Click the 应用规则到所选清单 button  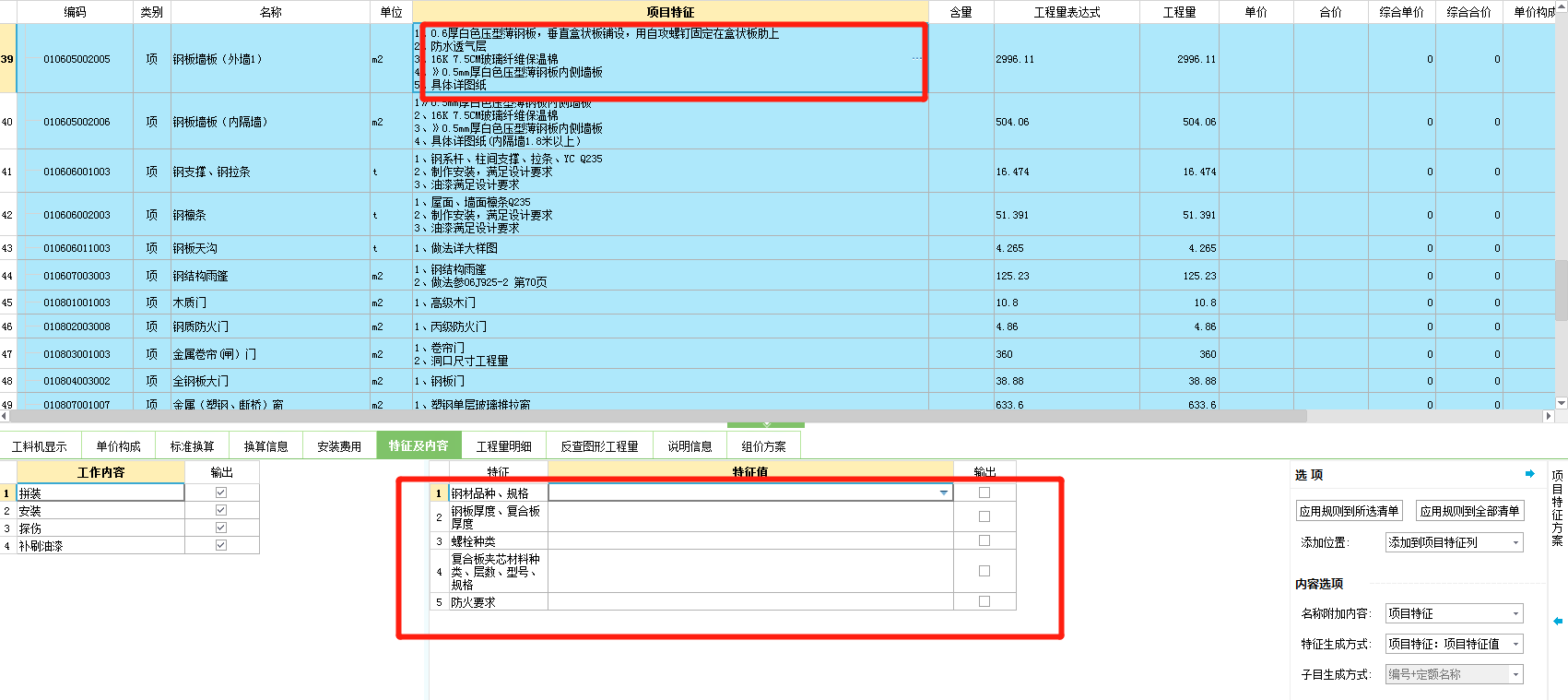click(1350, 511)
